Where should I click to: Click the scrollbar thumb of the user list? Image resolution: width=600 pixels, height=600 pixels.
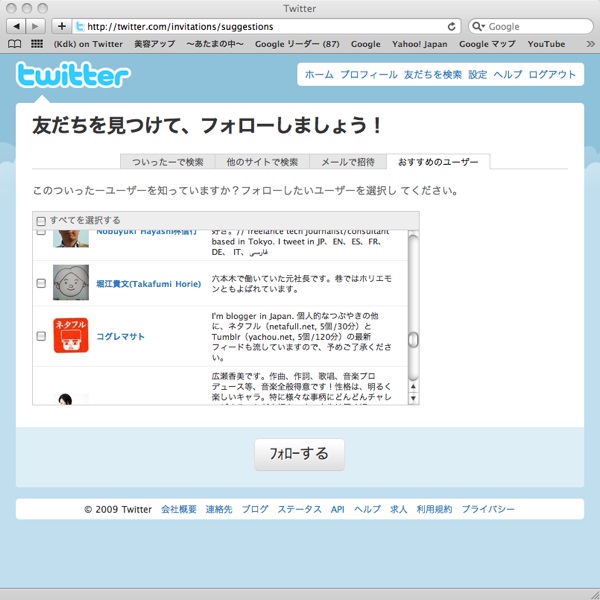point(413,340)
